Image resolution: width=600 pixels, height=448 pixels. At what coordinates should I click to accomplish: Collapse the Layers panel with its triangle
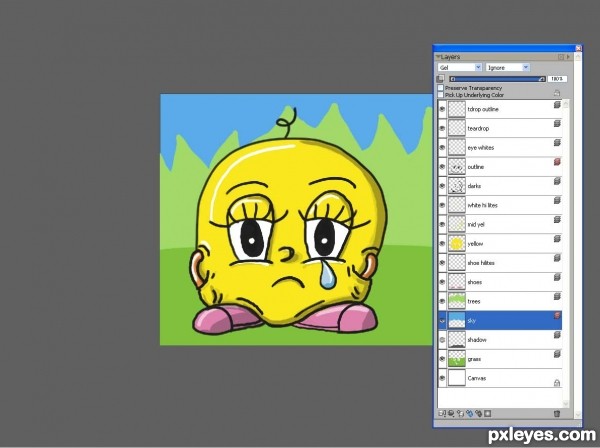point(438,57)
